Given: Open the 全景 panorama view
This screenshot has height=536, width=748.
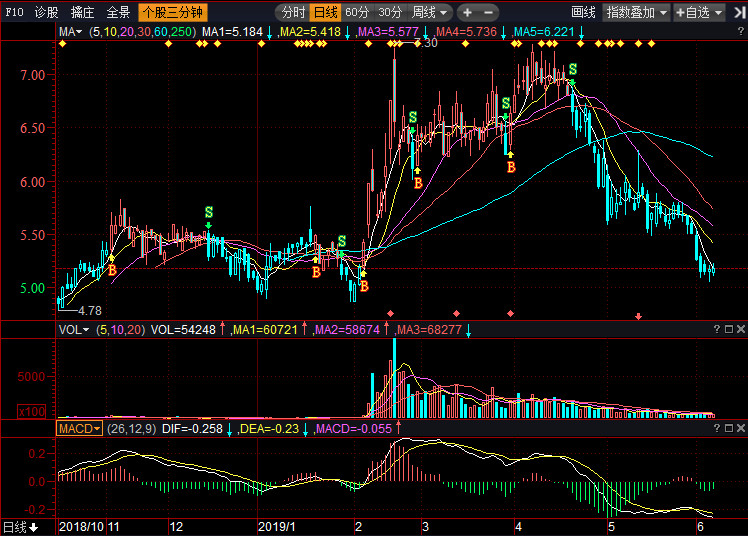Looking at the screenshot, I should (118, 12).
